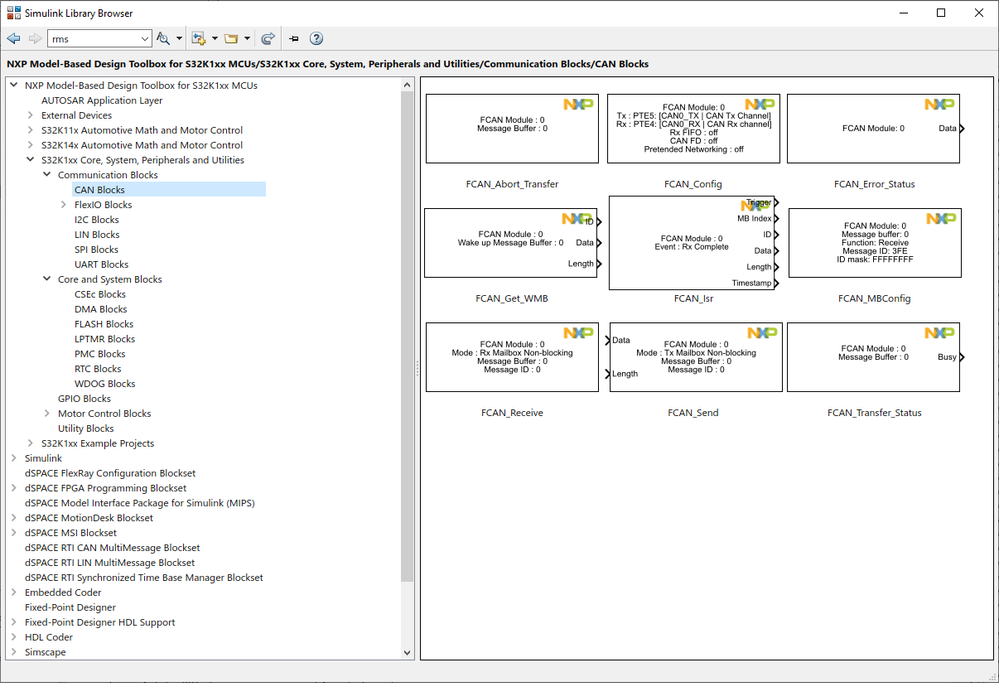Expand S32K14x Automotive Math and Motor Control

point(31,145)
